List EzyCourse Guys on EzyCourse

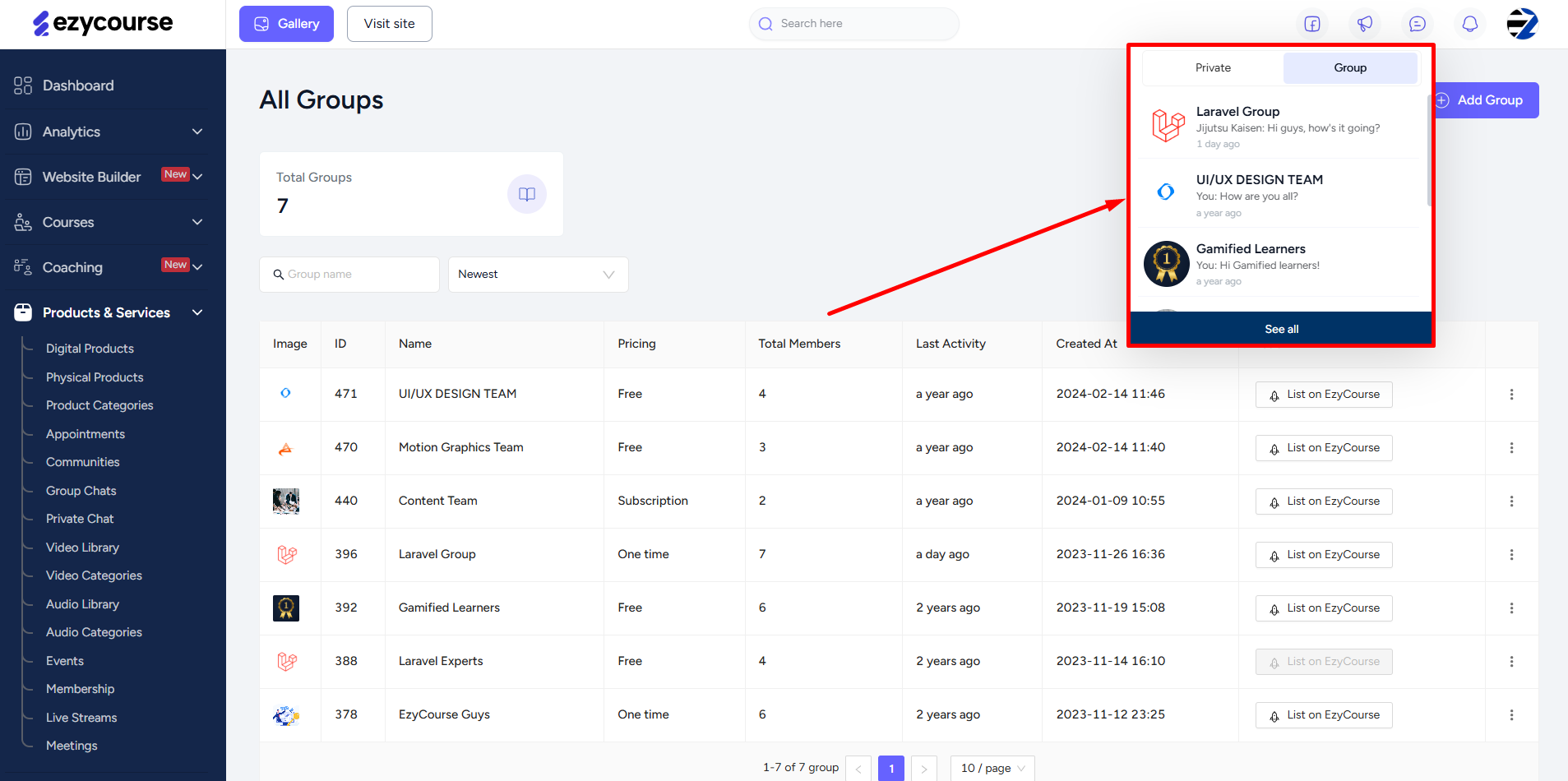tap(1324, 715)
